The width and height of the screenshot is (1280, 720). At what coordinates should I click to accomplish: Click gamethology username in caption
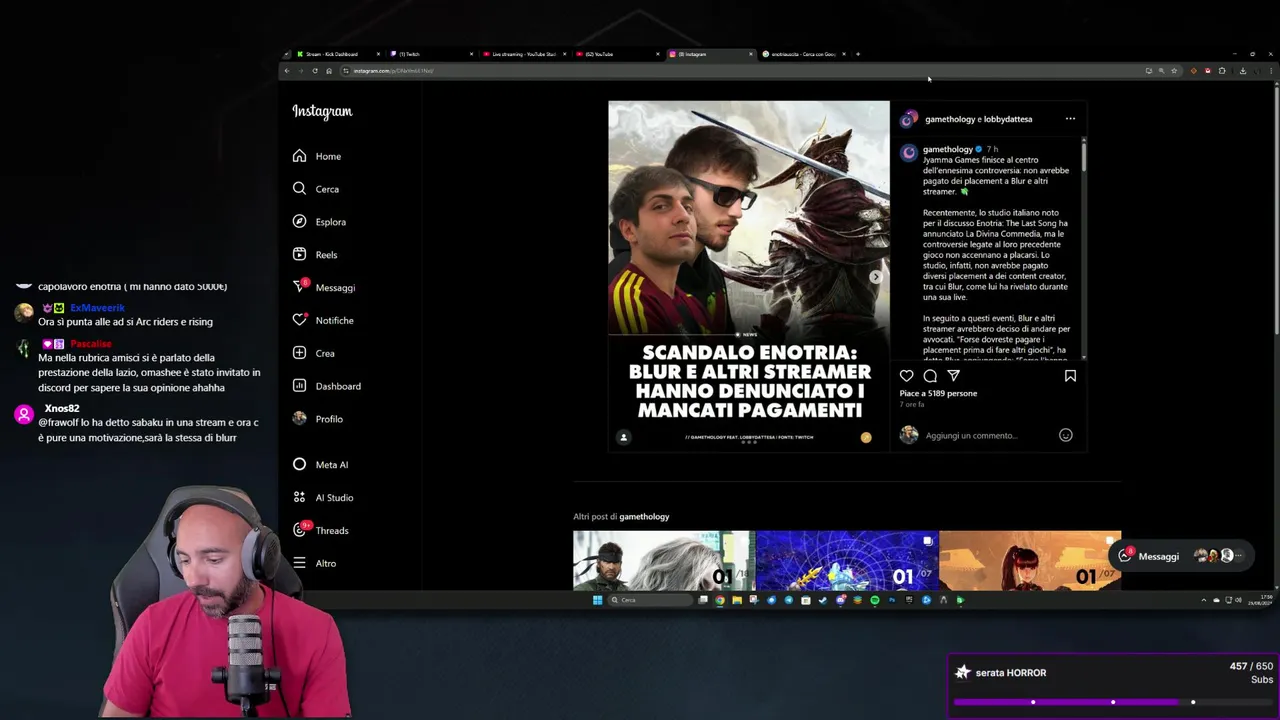tap(947, 149)
